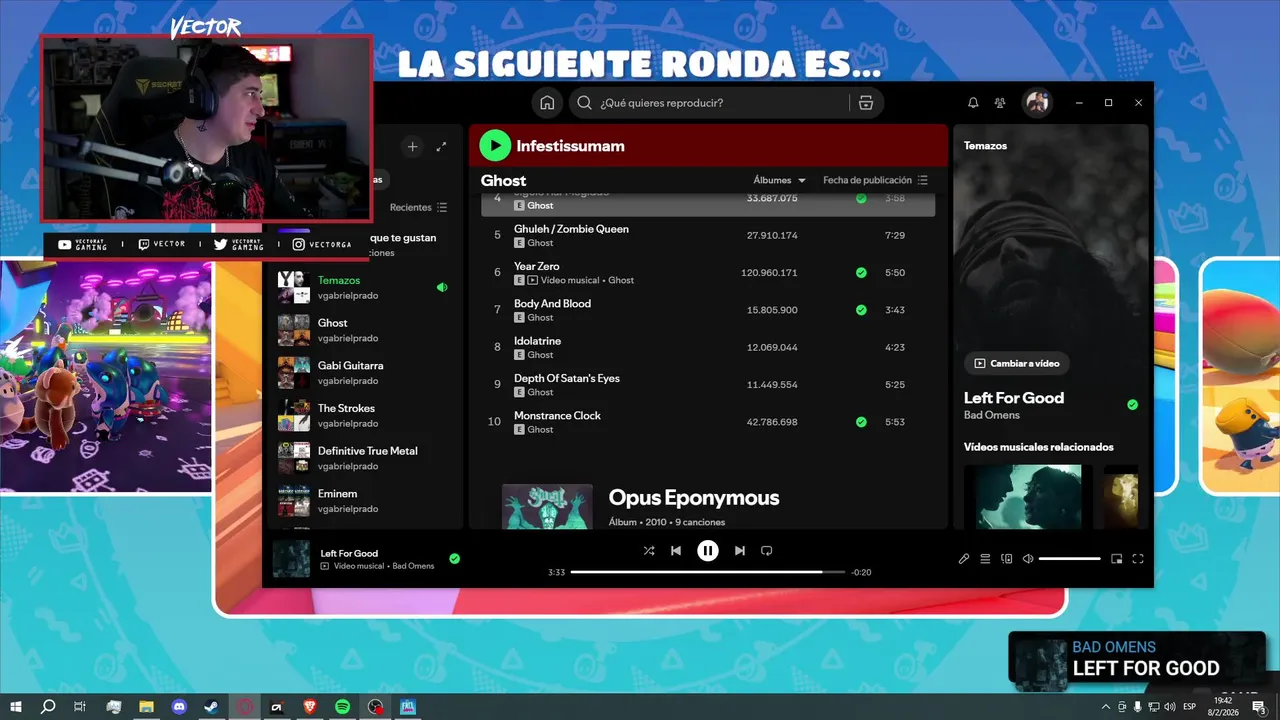This screenshot has height=720, width=1280.
Task: Open the Ghost playlist in library
Action: point(363,331)
